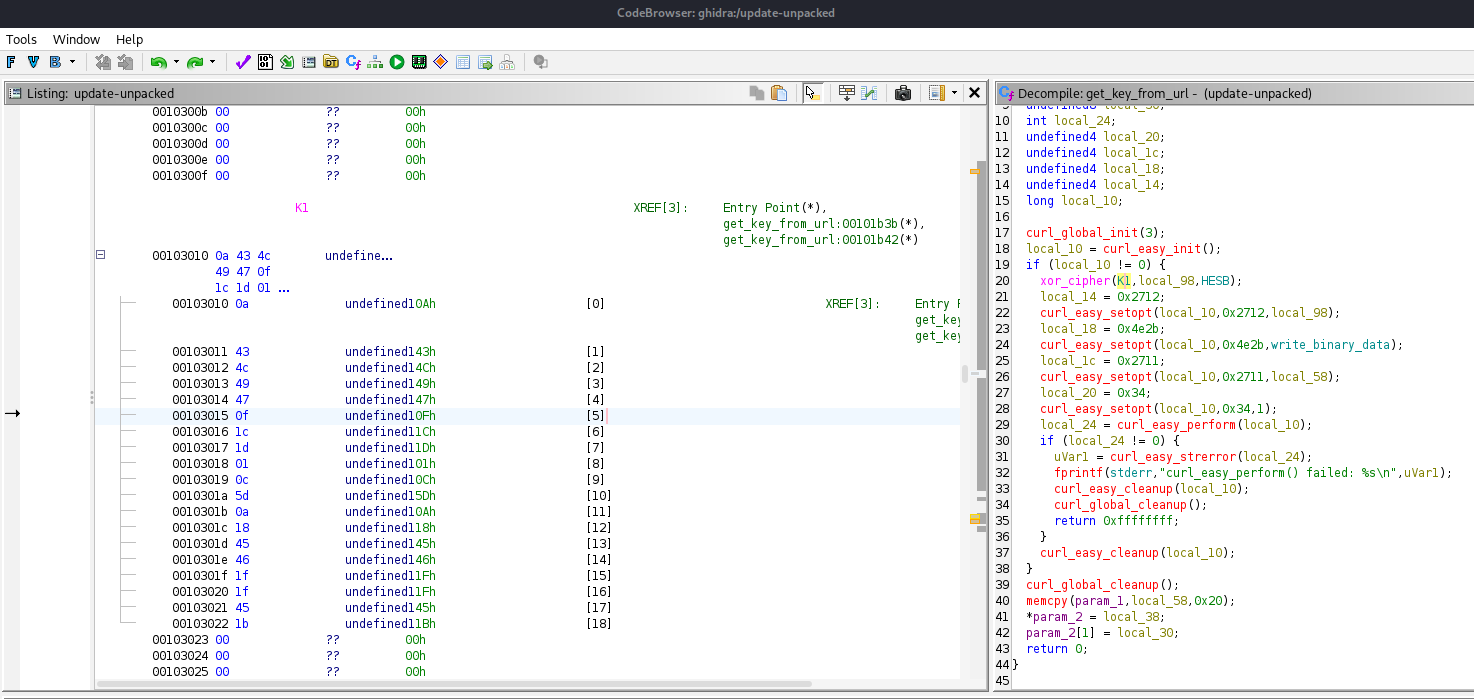Click the Listing panel title icon
Screen dimensions: 1474x699
15,93
